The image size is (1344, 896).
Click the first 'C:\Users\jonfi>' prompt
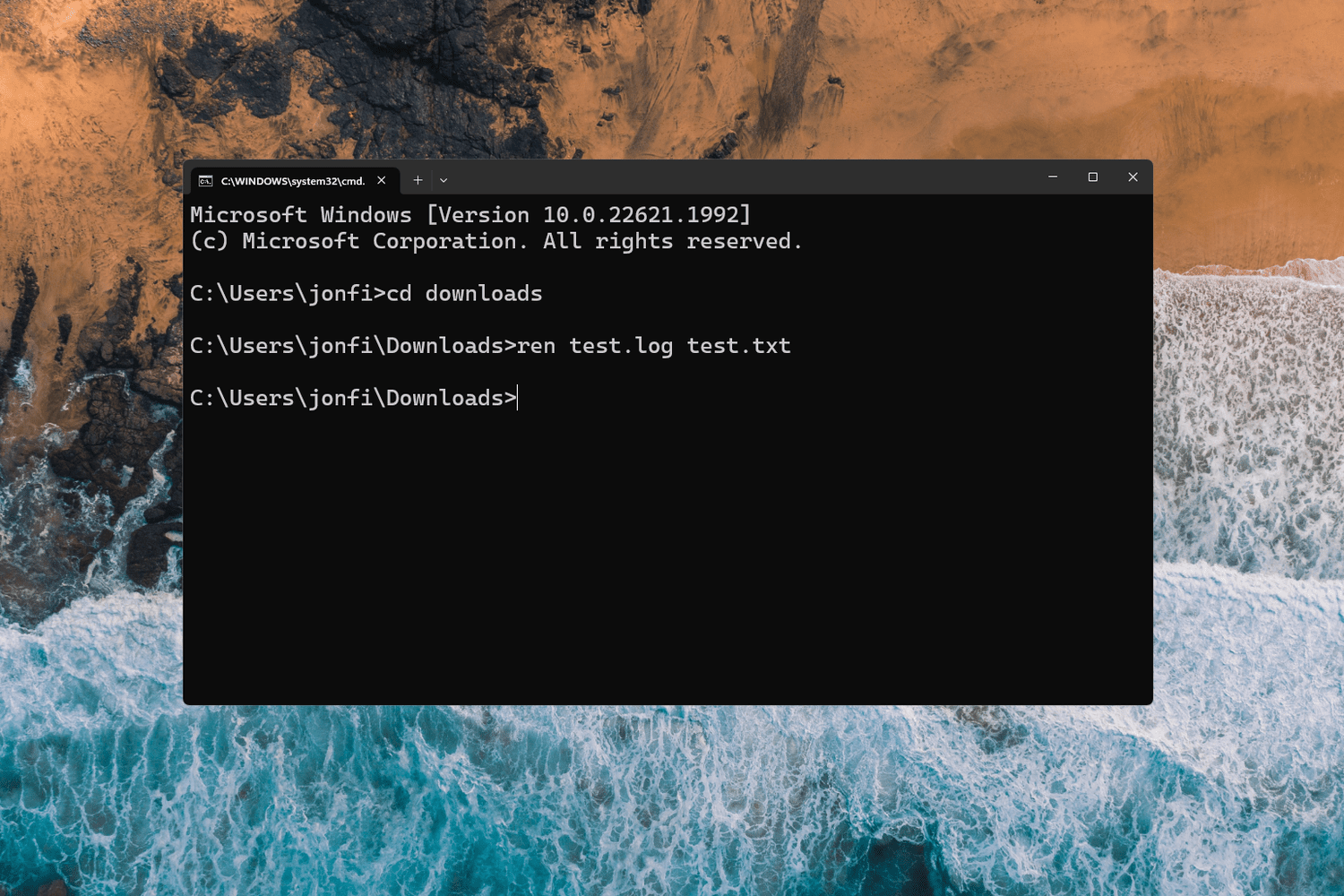tap(288, 294)
